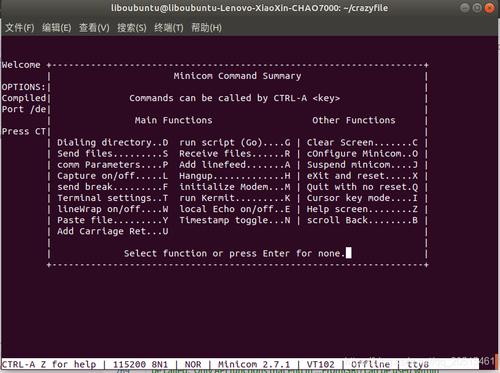Maximize the terminal window
Viewport: 500px width, 373px height.
point(477,8)
